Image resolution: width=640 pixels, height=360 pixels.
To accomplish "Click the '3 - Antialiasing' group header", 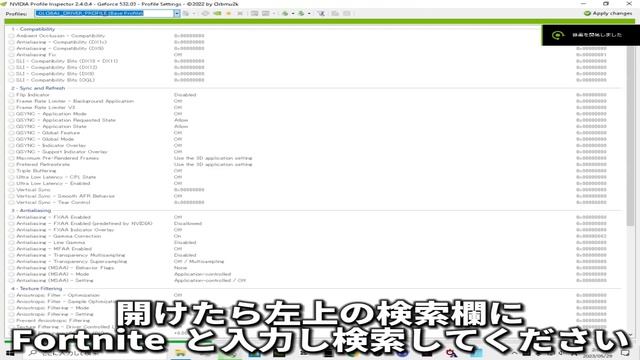I will (31, 211).
